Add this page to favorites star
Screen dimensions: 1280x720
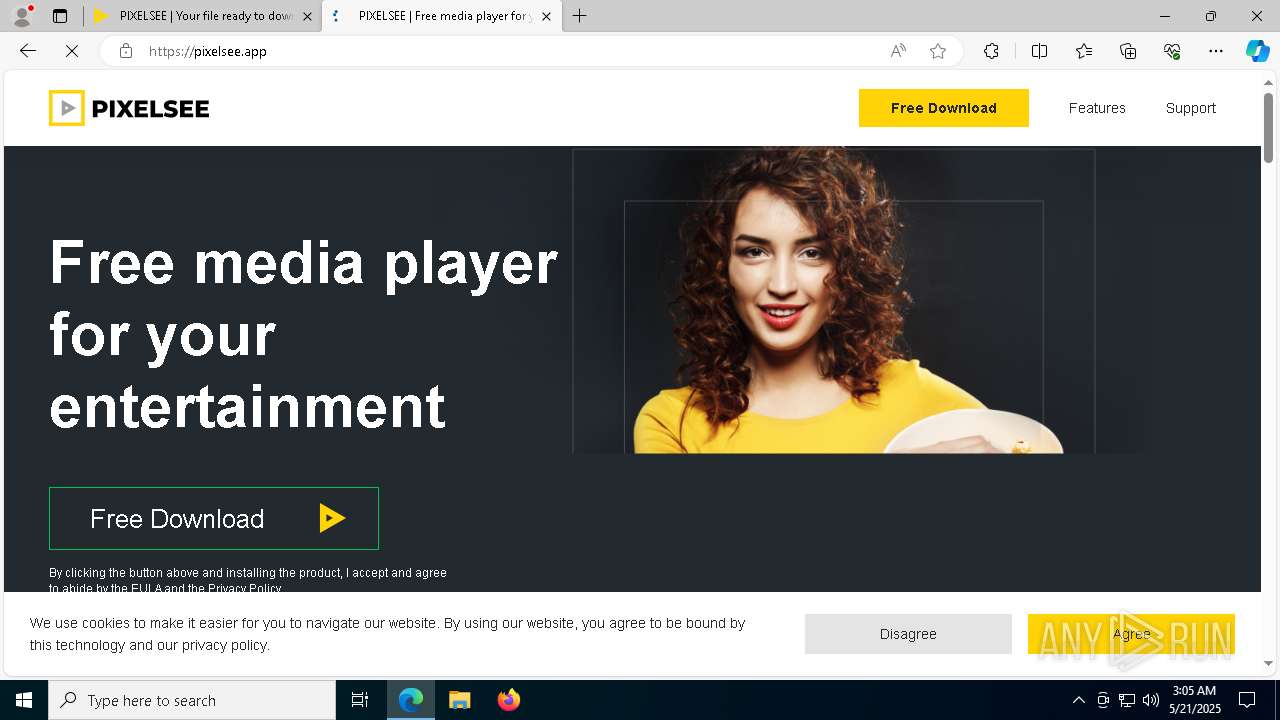pos(938,51)
